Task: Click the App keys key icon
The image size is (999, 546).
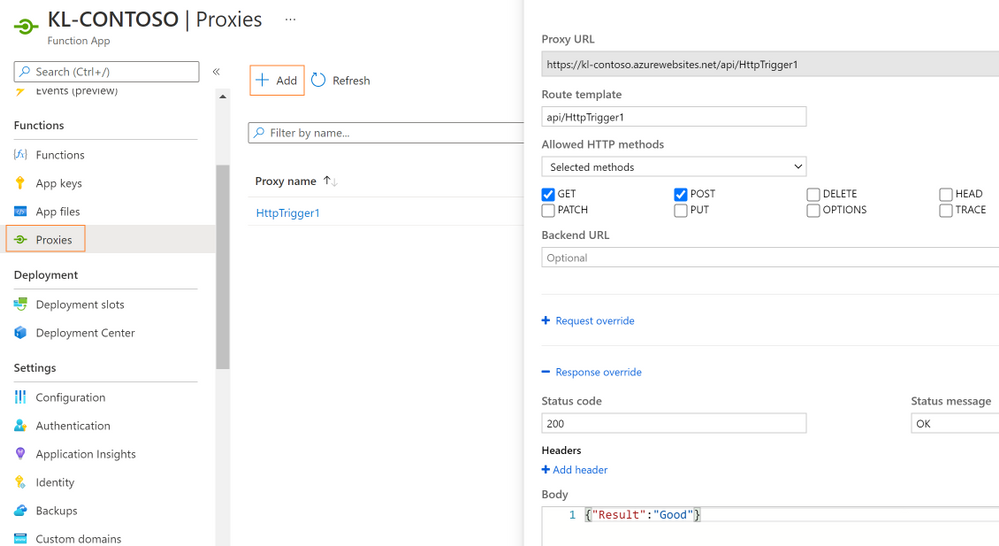Action: 20,183
